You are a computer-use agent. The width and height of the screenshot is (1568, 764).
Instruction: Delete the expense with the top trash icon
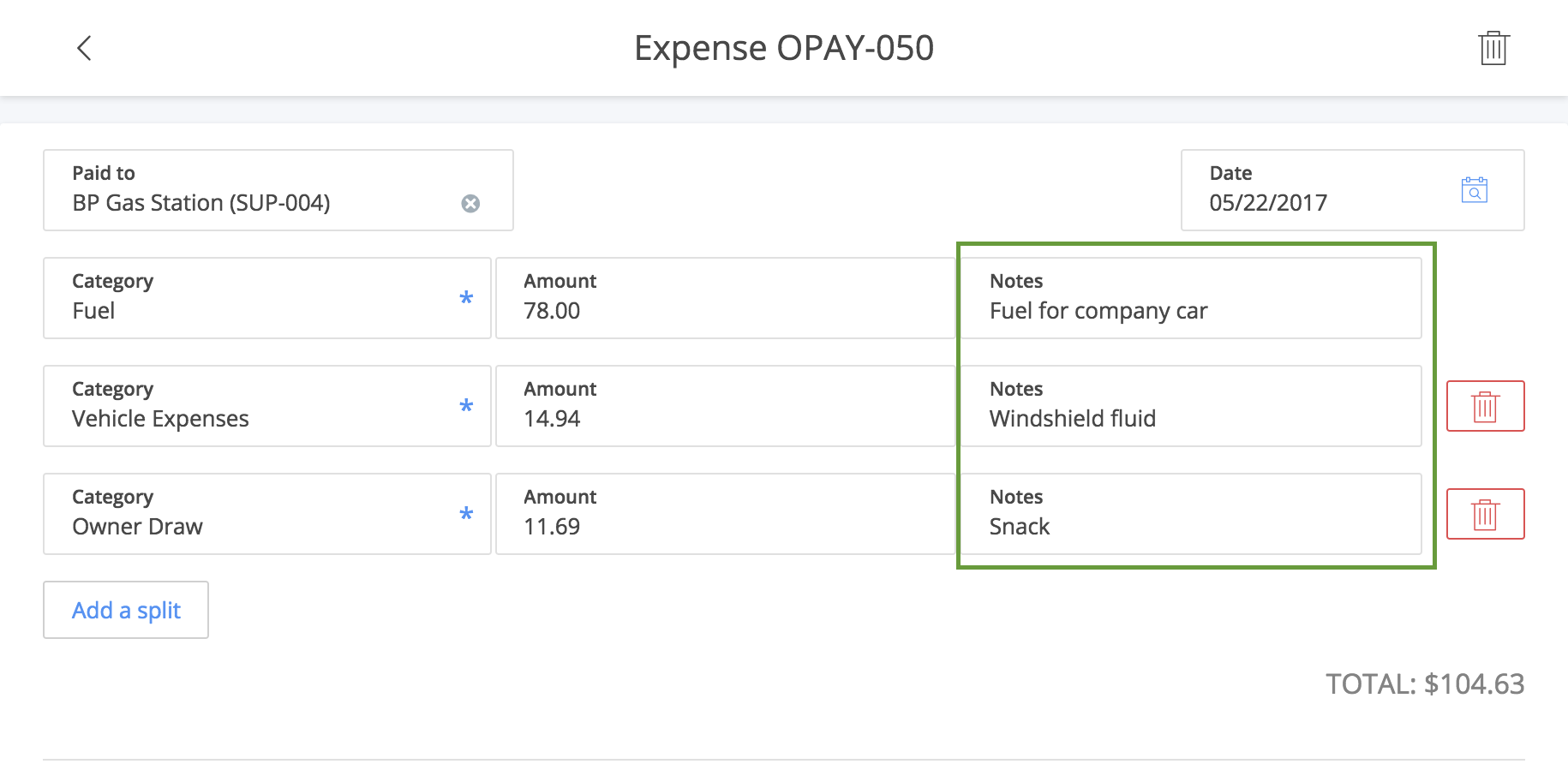[x=1493, y=48]
